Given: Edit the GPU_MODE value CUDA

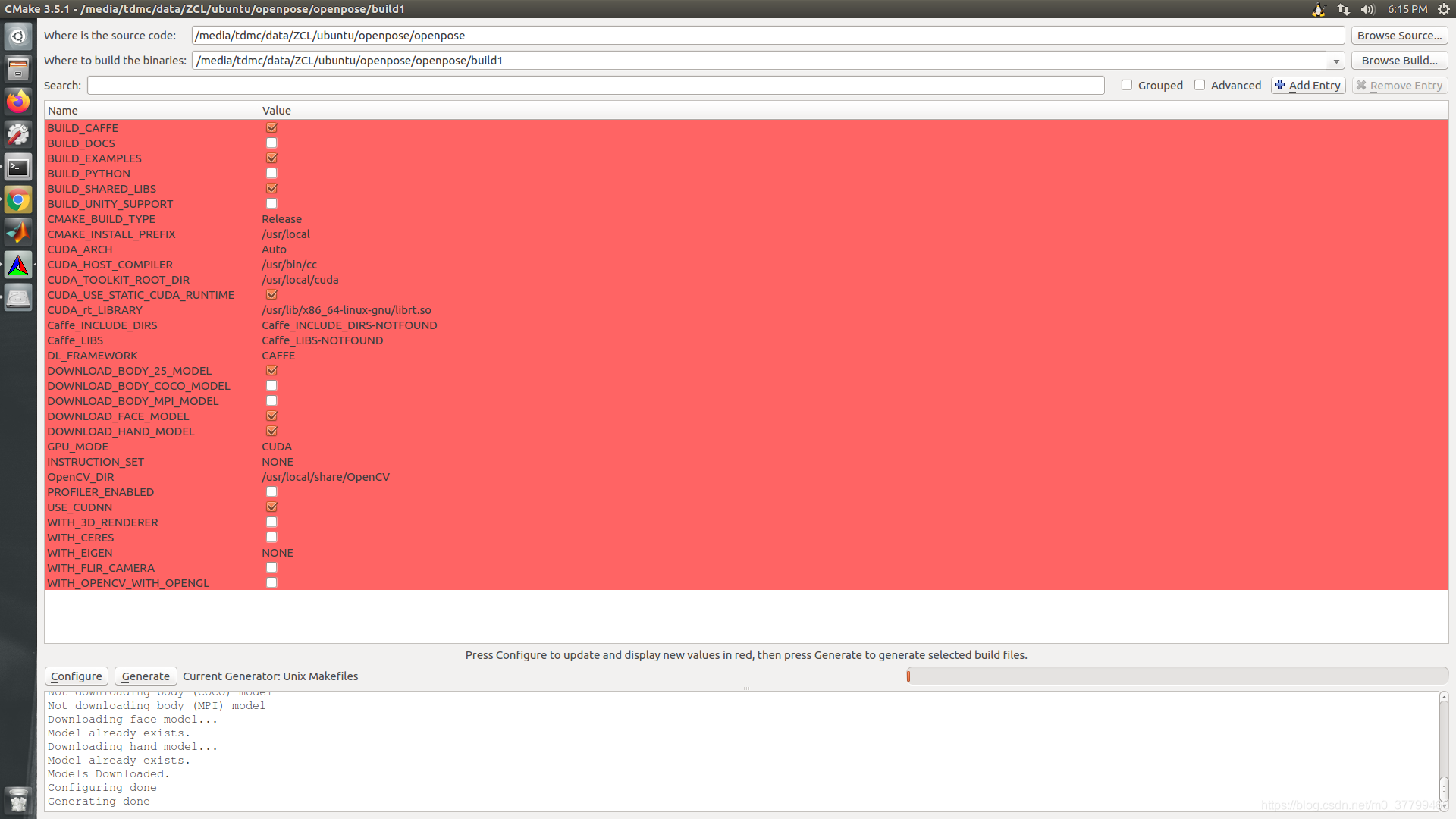Looking at the screenshot, I should click(x=277, y=447).
